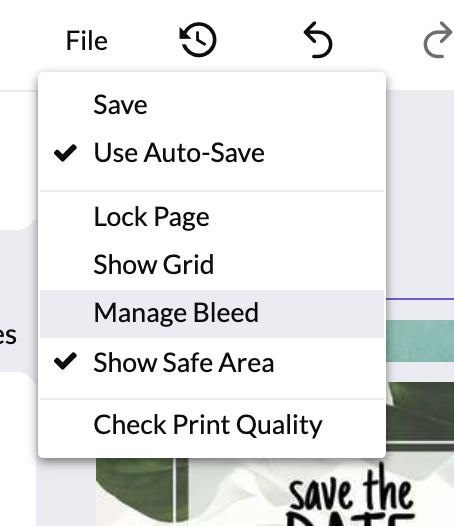Collapse the File dropdown menu
This screenshot has height=526, width=454.
87,41
